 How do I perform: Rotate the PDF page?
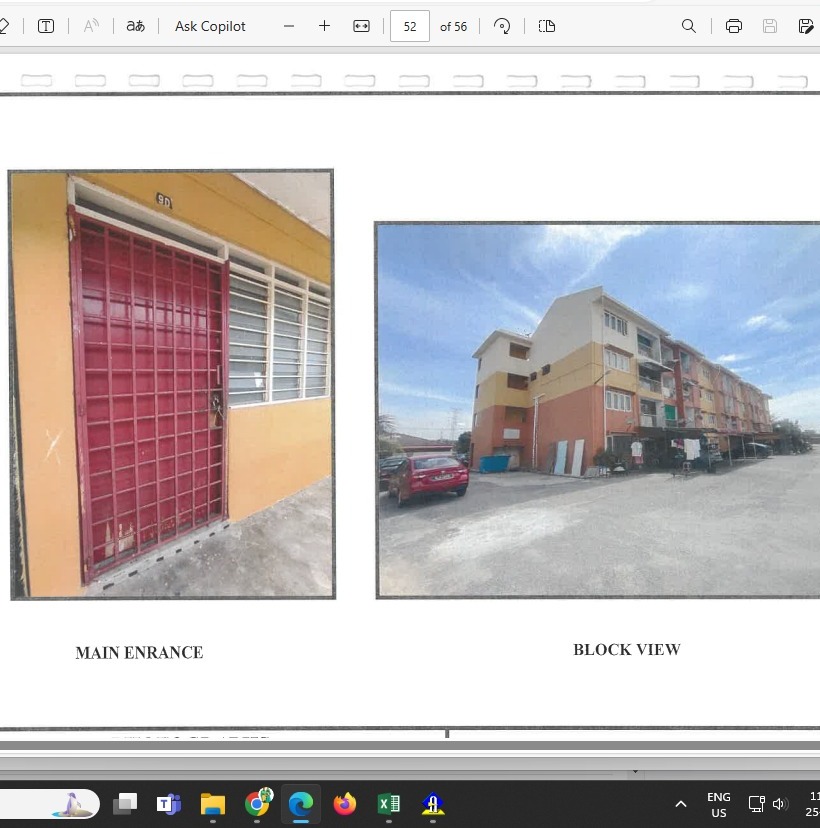pyautogui.click(x=502, y=26)
